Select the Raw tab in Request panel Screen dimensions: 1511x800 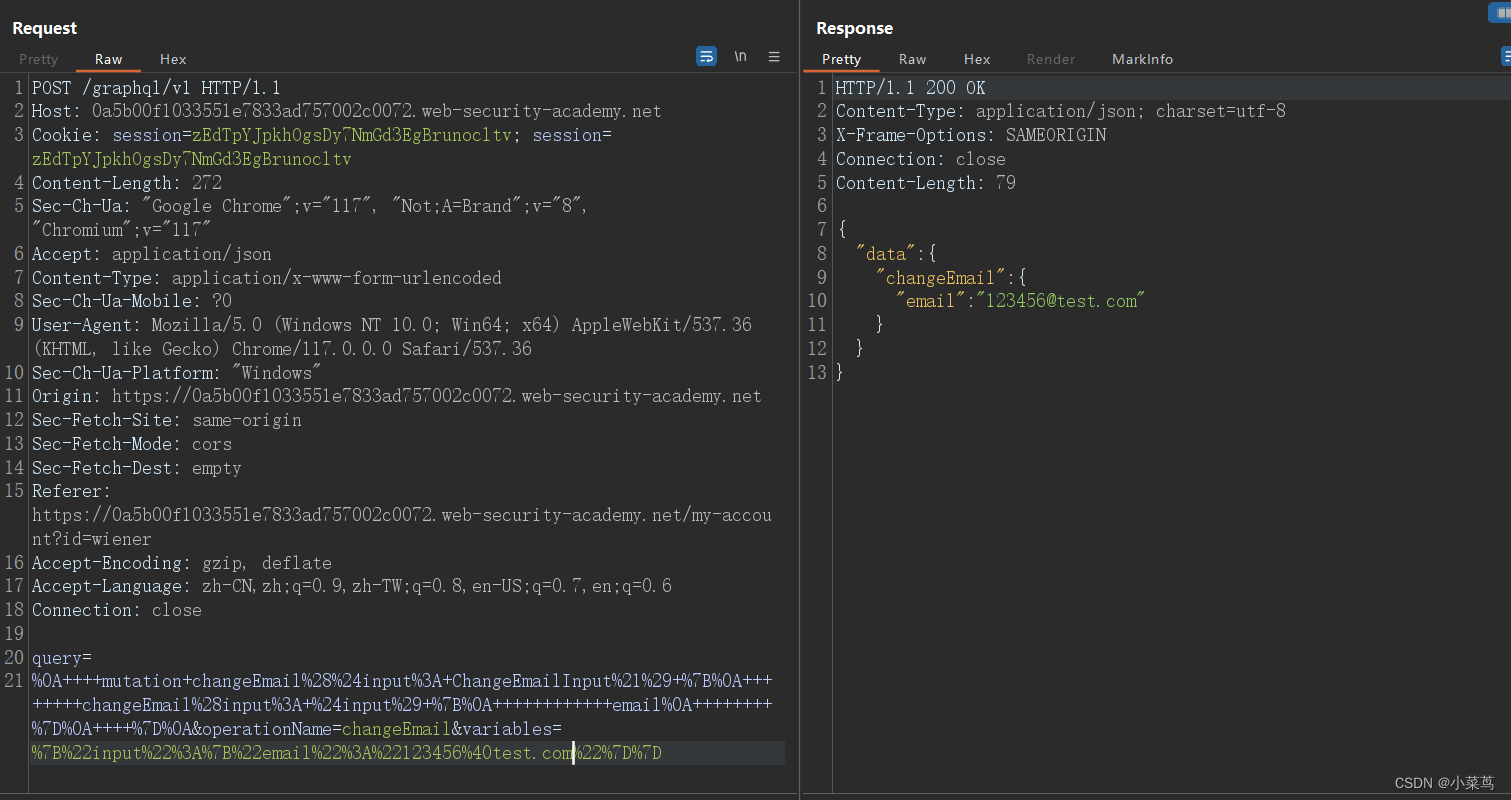(x=108, y=59)
